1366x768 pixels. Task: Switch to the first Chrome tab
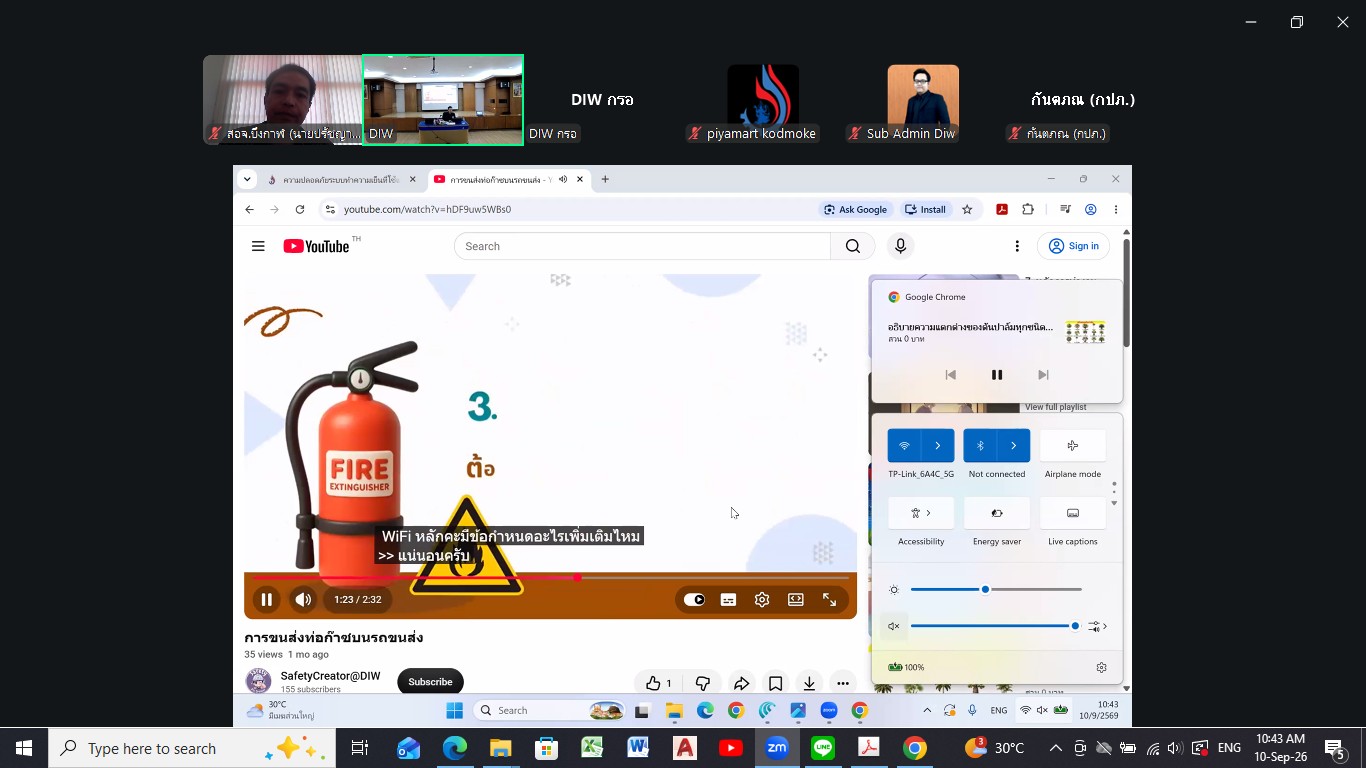tap(334, 180)
